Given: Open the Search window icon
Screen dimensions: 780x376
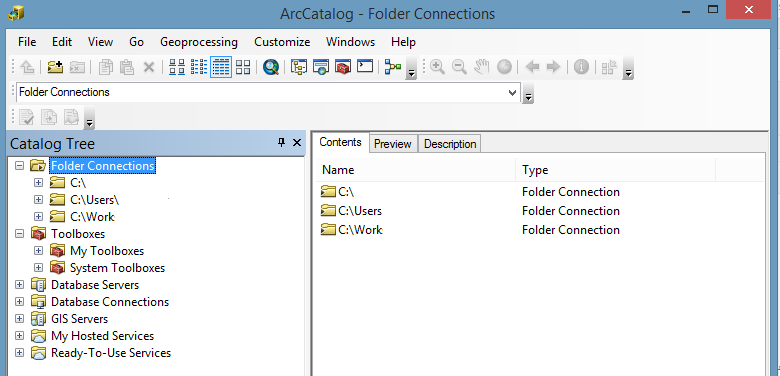Looking at the screenshot, I should coord(321,67).
